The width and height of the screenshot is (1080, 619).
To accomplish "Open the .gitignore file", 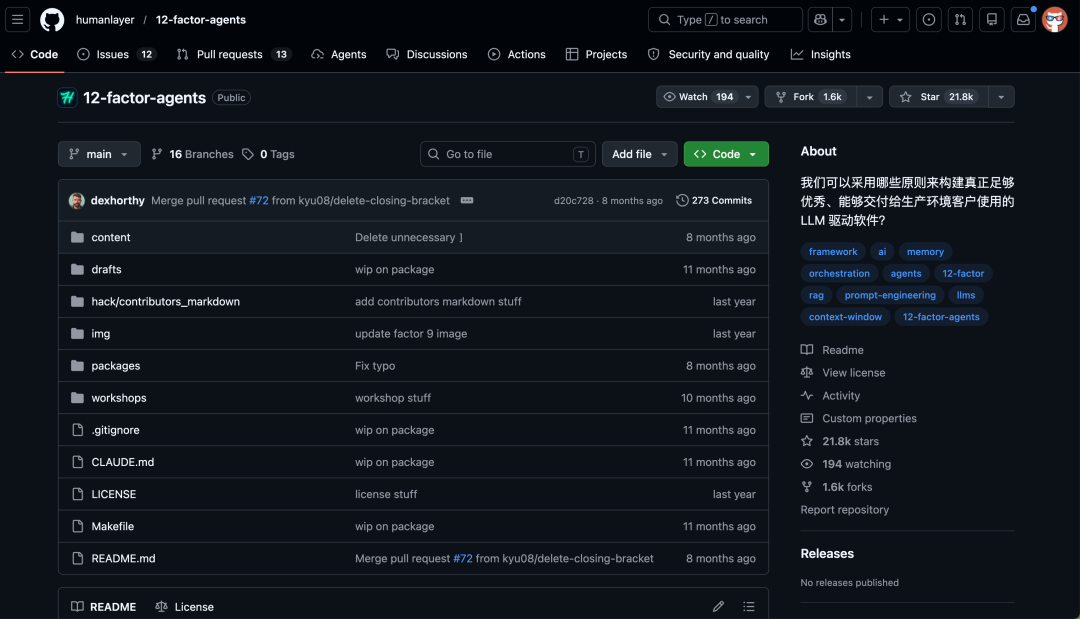I will pos(115,430).
